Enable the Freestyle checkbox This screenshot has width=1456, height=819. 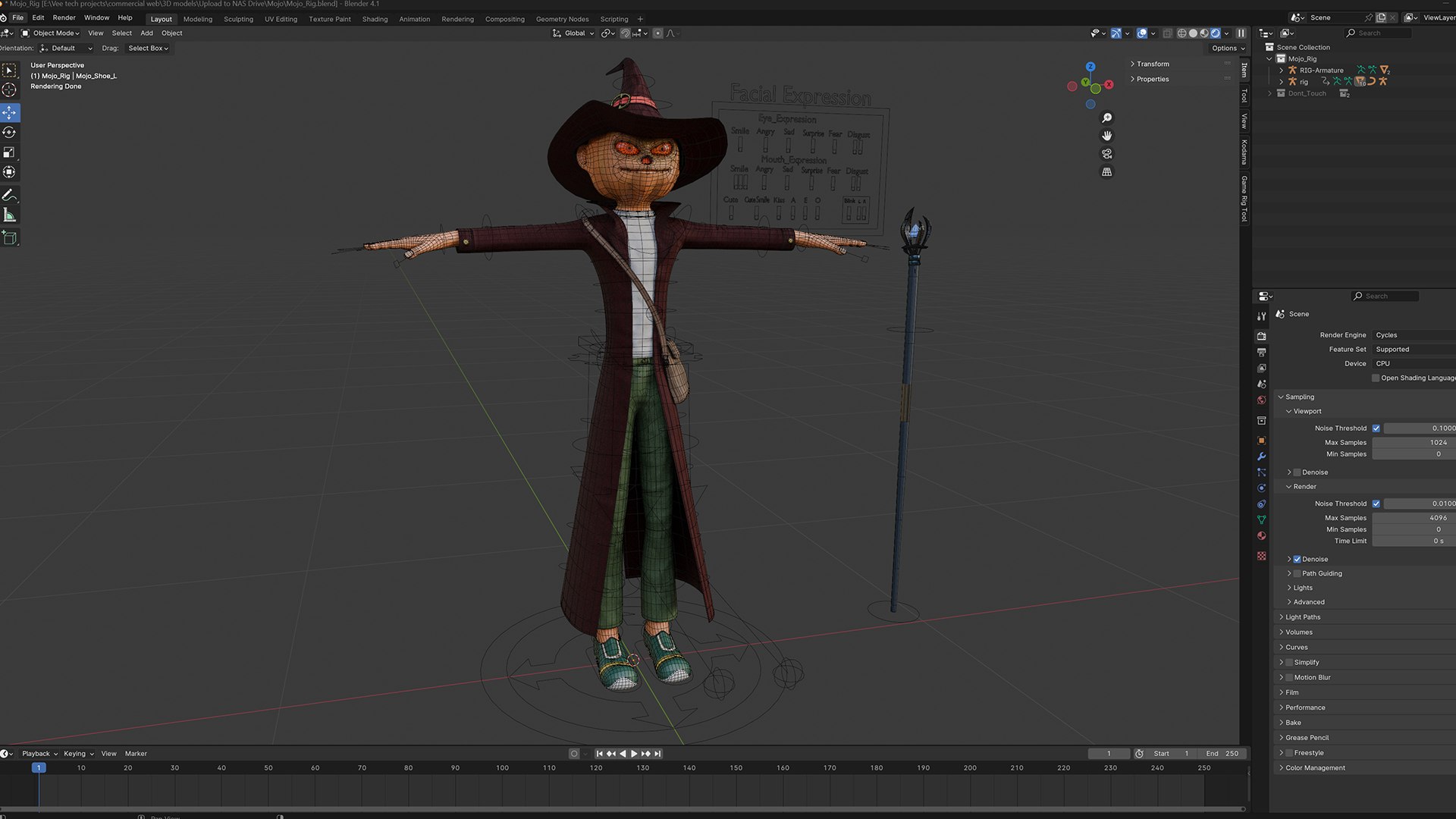click(1289, 754)
